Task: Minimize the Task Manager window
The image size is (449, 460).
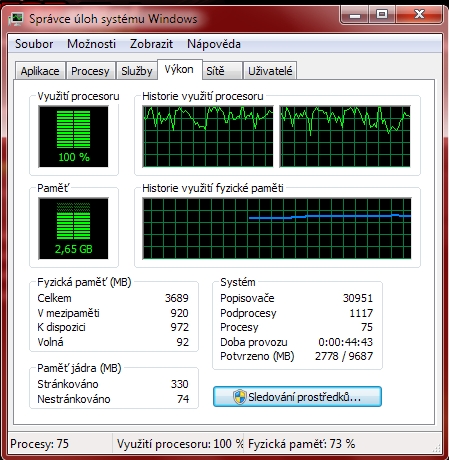Action: point(355,15)
